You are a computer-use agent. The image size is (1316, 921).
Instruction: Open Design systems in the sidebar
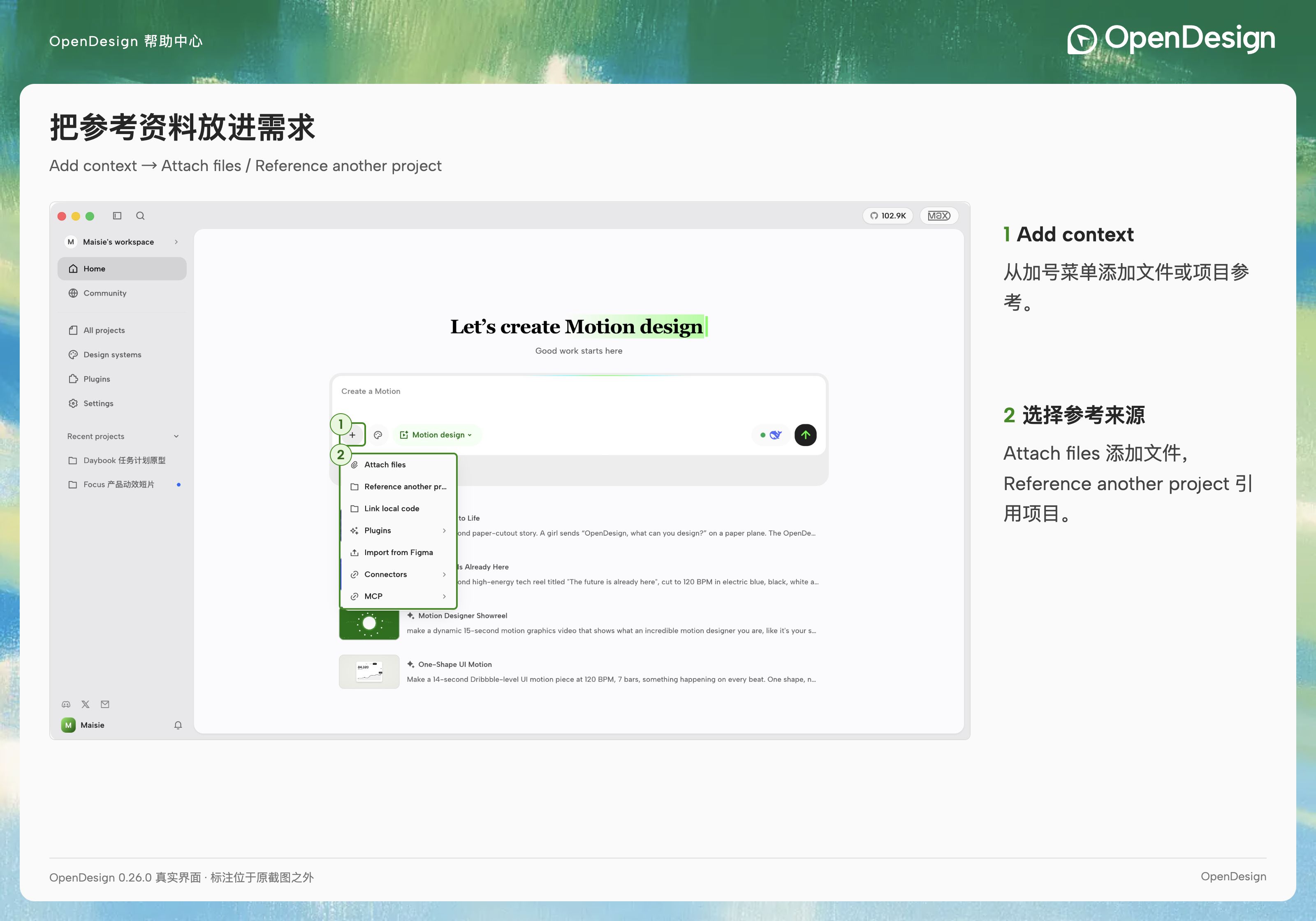122,355
